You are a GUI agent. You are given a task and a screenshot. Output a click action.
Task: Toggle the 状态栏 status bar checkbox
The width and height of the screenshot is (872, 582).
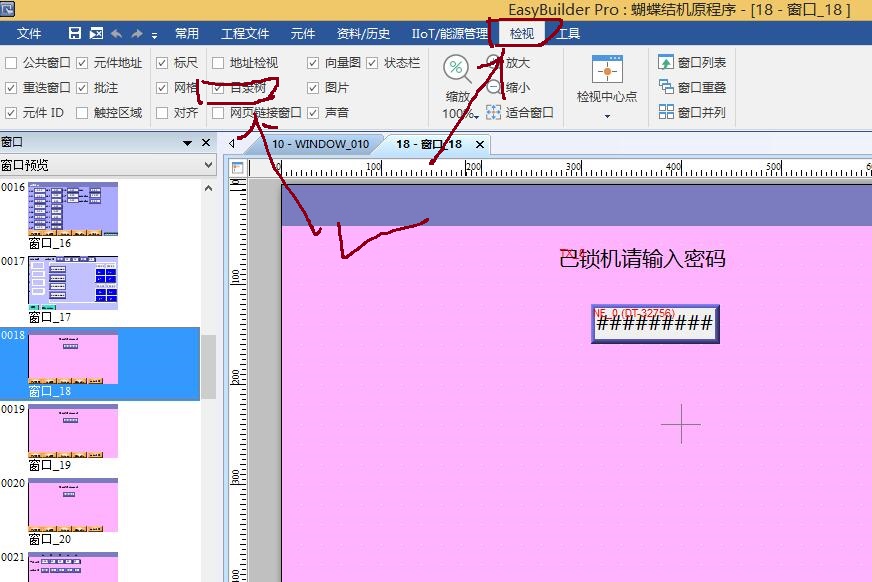372,62
